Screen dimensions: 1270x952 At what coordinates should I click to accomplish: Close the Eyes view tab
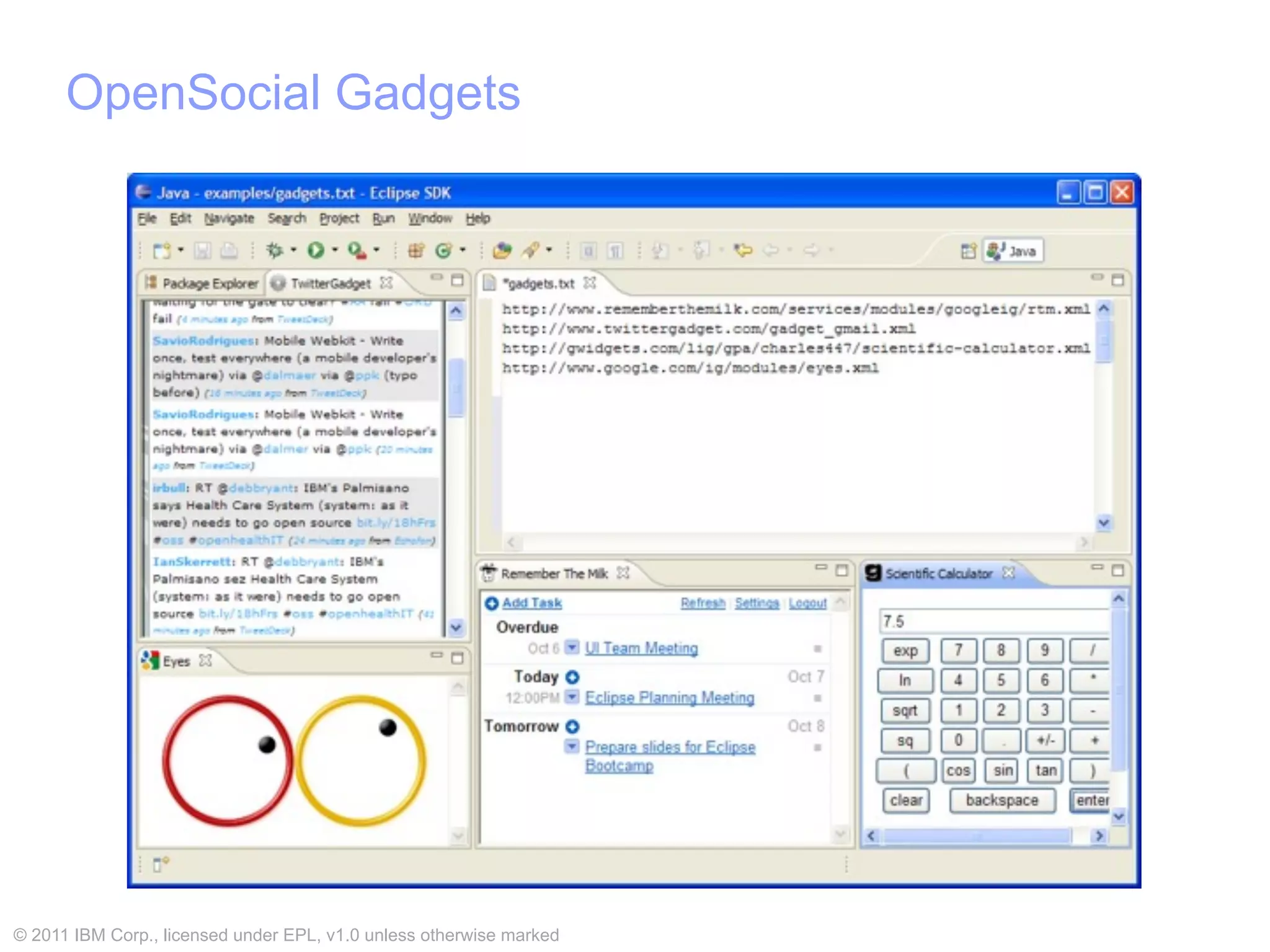[x=205, y=661]
